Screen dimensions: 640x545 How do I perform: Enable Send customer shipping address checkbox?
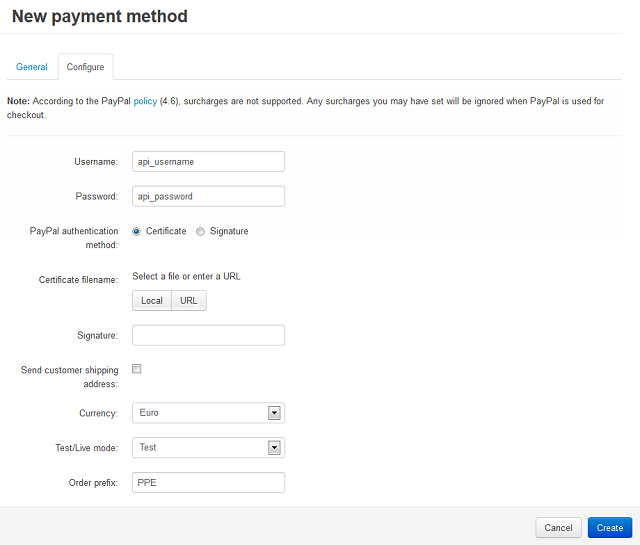[137, 369]
